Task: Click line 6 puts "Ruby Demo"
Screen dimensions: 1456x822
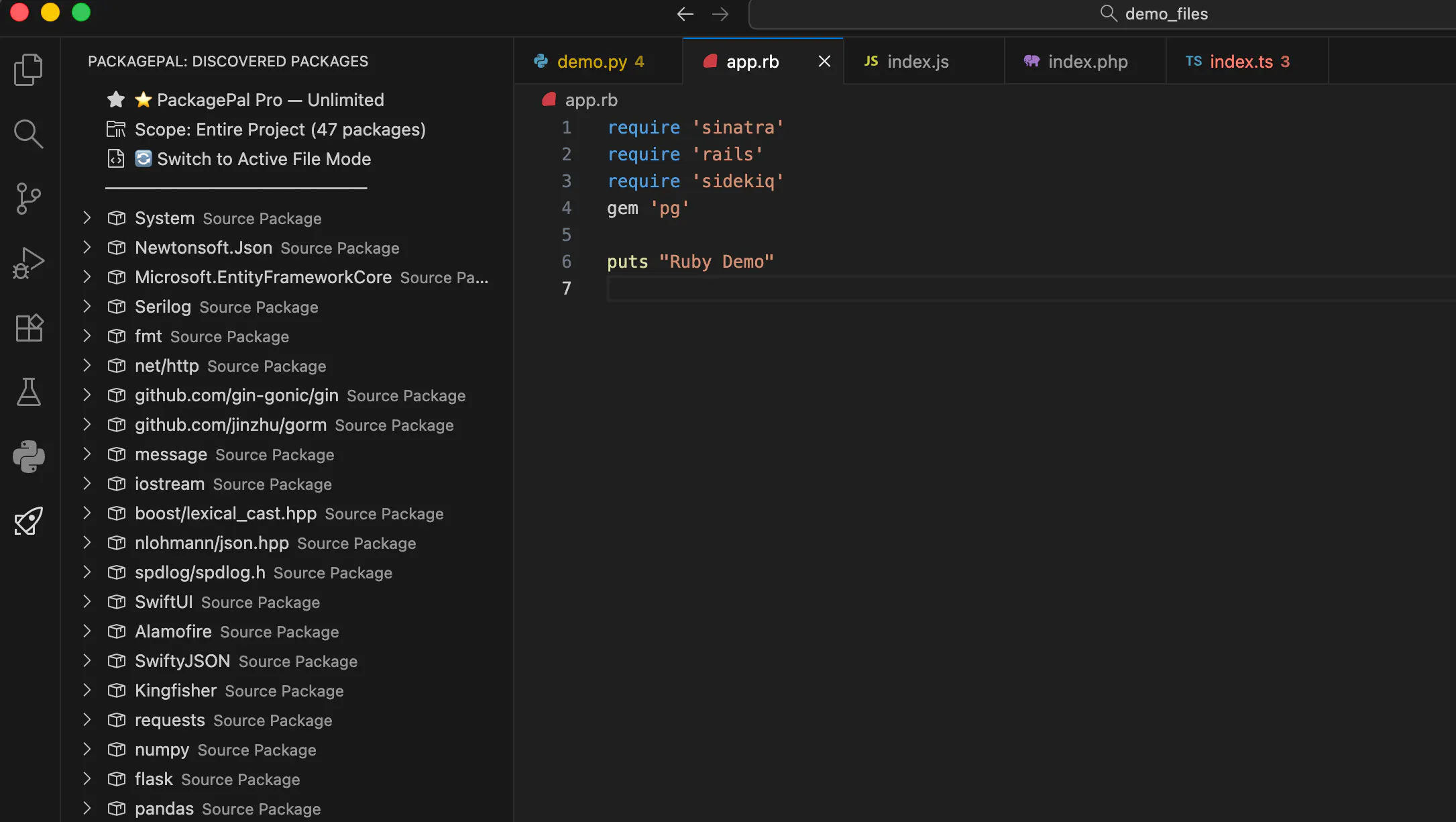Action: [690, 262]
